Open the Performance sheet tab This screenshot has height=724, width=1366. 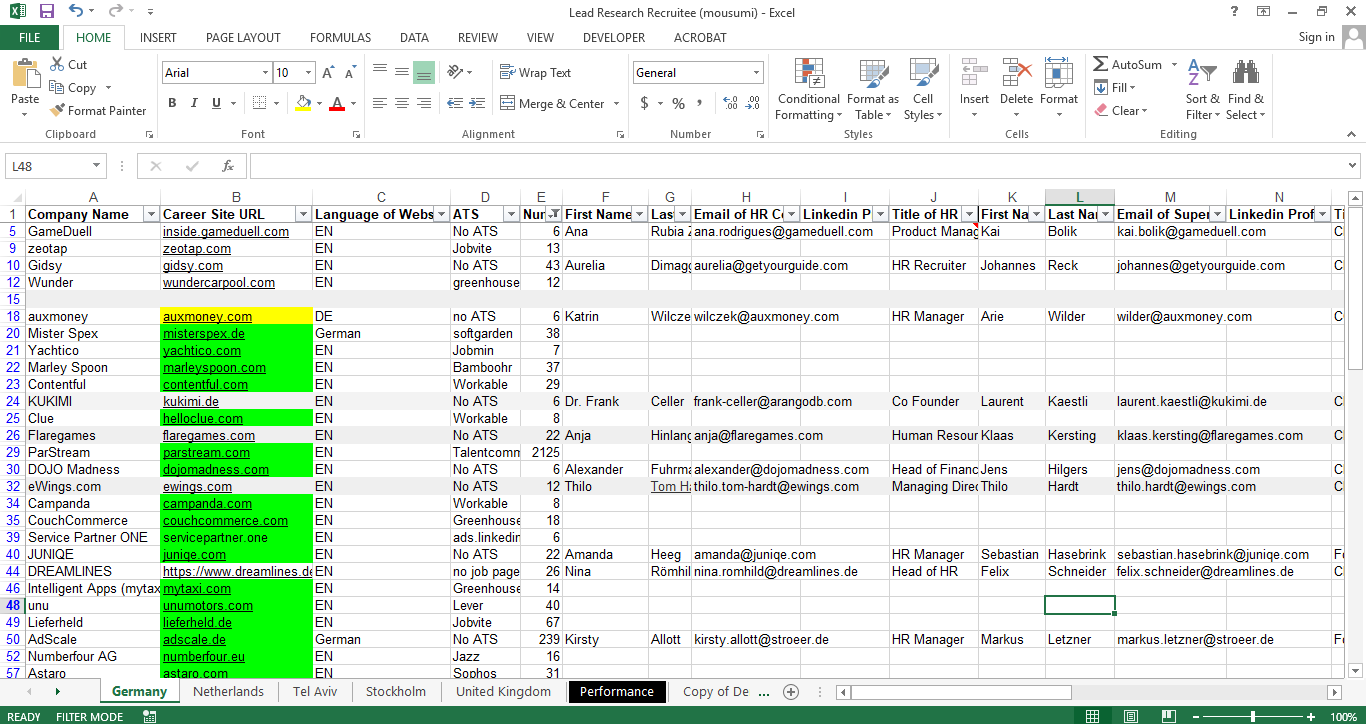[617, 691]
